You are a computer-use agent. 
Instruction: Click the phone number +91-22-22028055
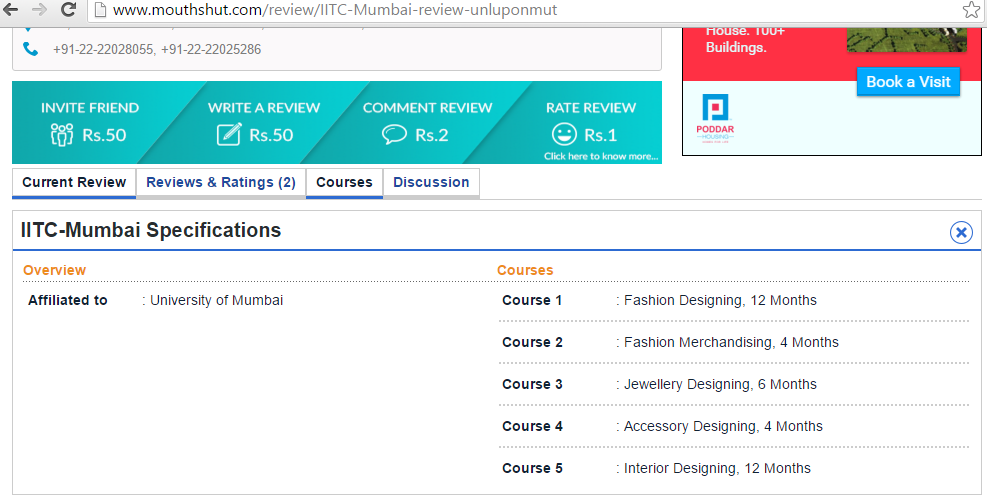[104, 49]
